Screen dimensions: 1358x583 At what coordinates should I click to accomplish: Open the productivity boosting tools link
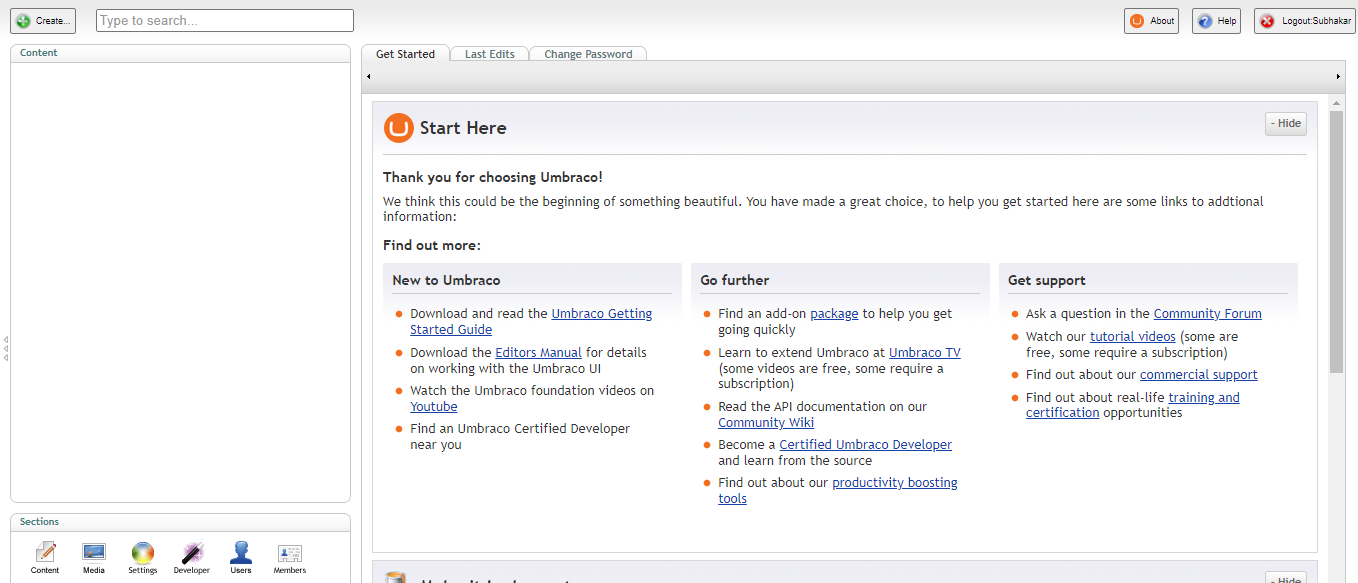(838, 490)
